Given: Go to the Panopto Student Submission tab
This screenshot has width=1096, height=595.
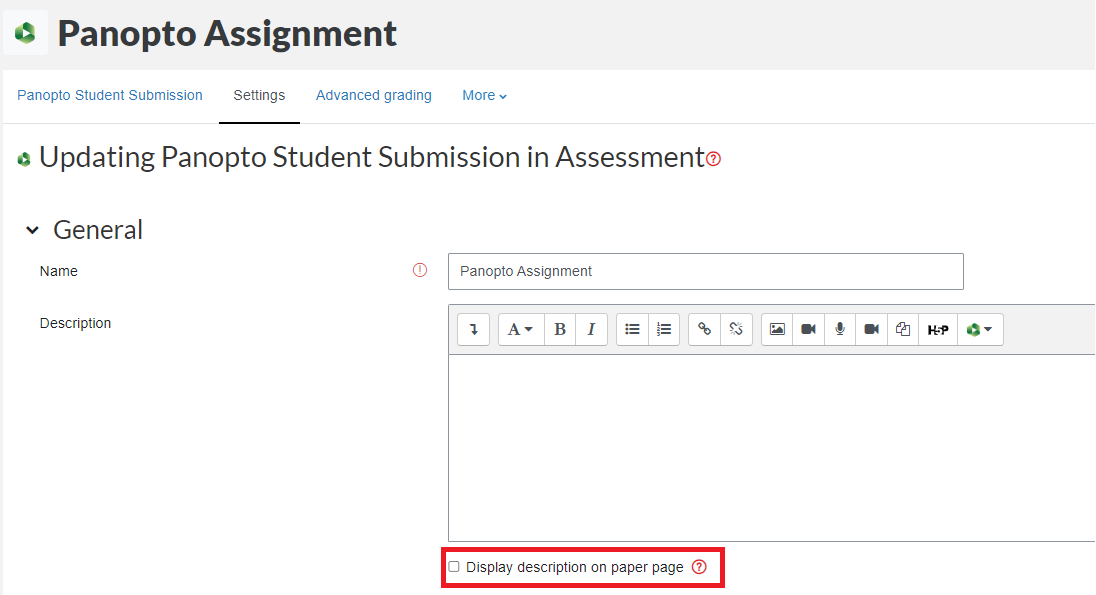Looking at the screenshot, I should 110,95.
